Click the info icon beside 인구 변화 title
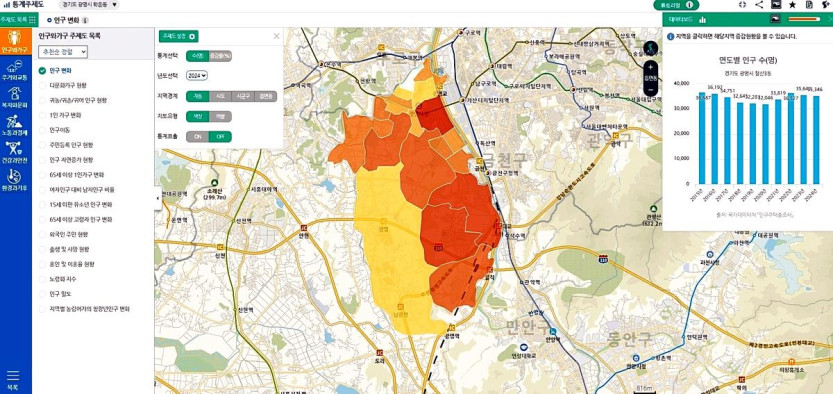The image size is (833, 394). point(86,20)
